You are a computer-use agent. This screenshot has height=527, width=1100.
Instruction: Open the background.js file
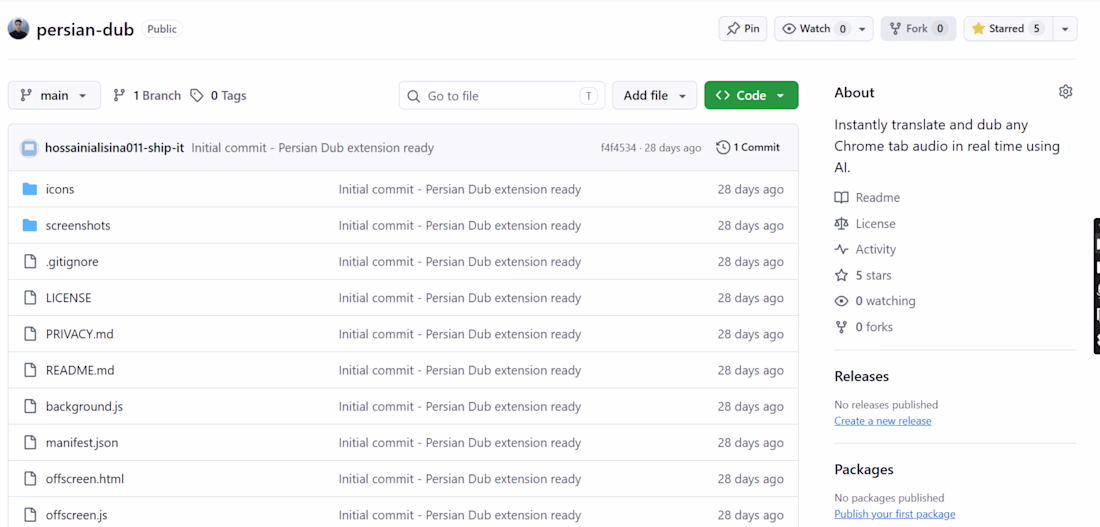[85, 406]
